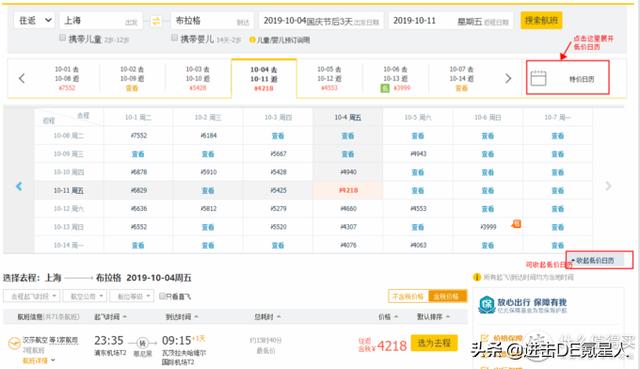Viewport: 640px width, 369px height.
Task: Click 查看 for 10-2 departure, 10-11 return
Action: pyautogui.click(x=208, y=190)
